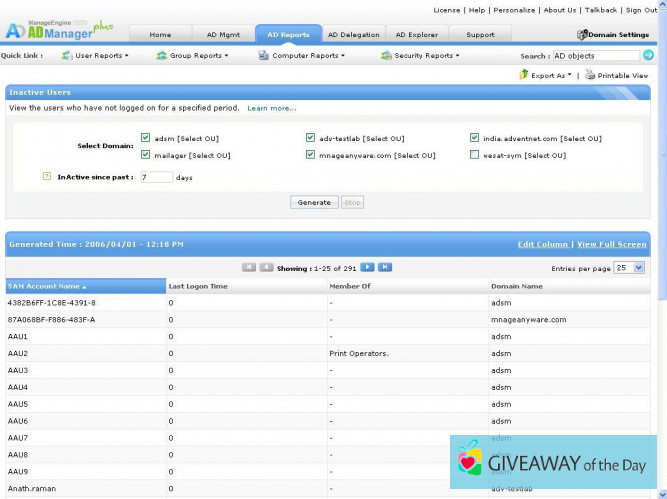The width and height of the screenshot is (667, 499).
Task: Go to previous page of results
Action: 266,267
